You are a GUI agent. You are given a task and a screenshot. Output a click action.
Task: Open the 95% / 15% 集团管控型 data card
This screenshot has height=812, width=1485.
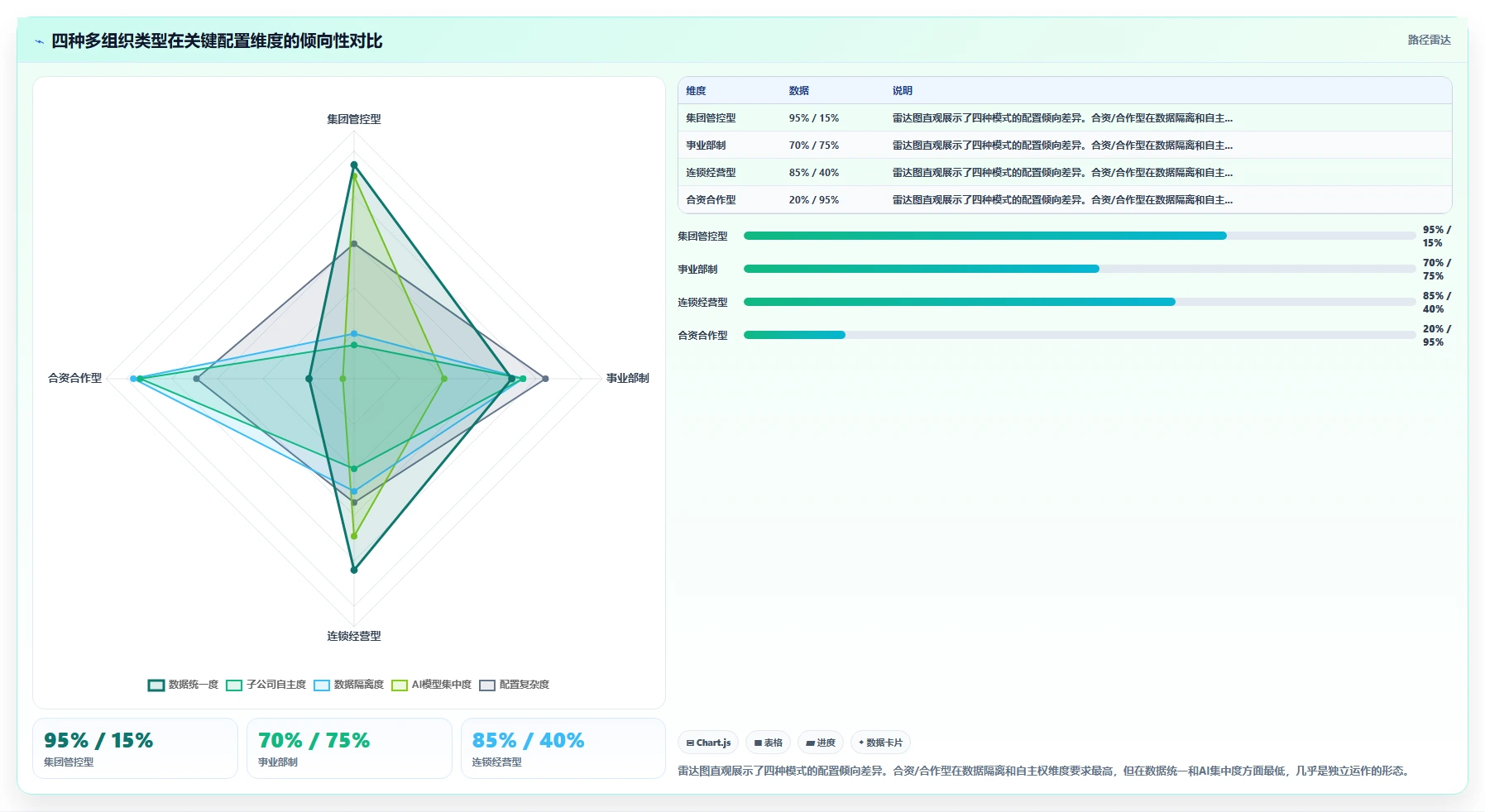[136, 748]
